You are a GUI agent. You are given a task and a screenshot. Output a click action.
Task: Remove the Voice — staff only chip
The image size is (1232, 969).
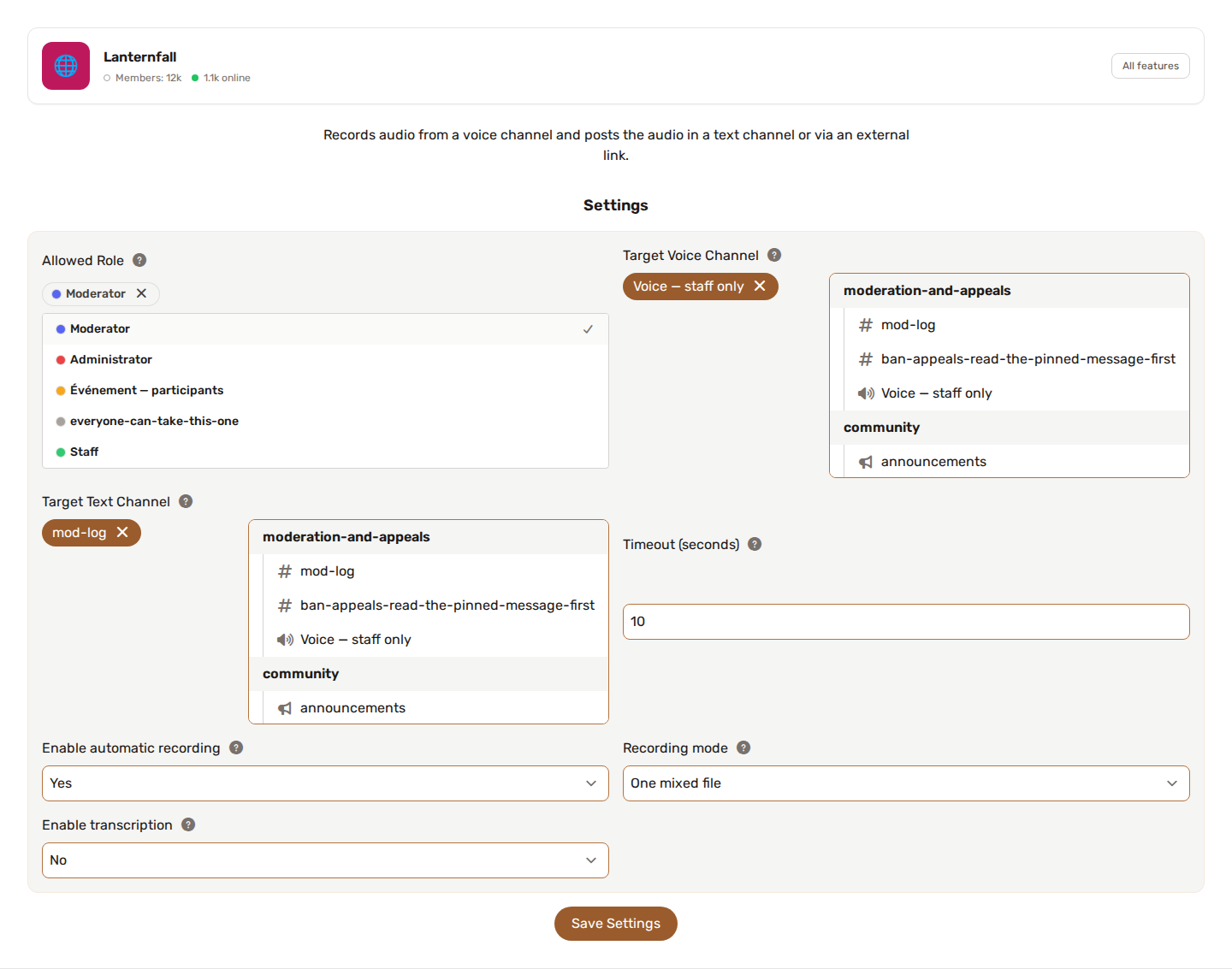[760, 287]
